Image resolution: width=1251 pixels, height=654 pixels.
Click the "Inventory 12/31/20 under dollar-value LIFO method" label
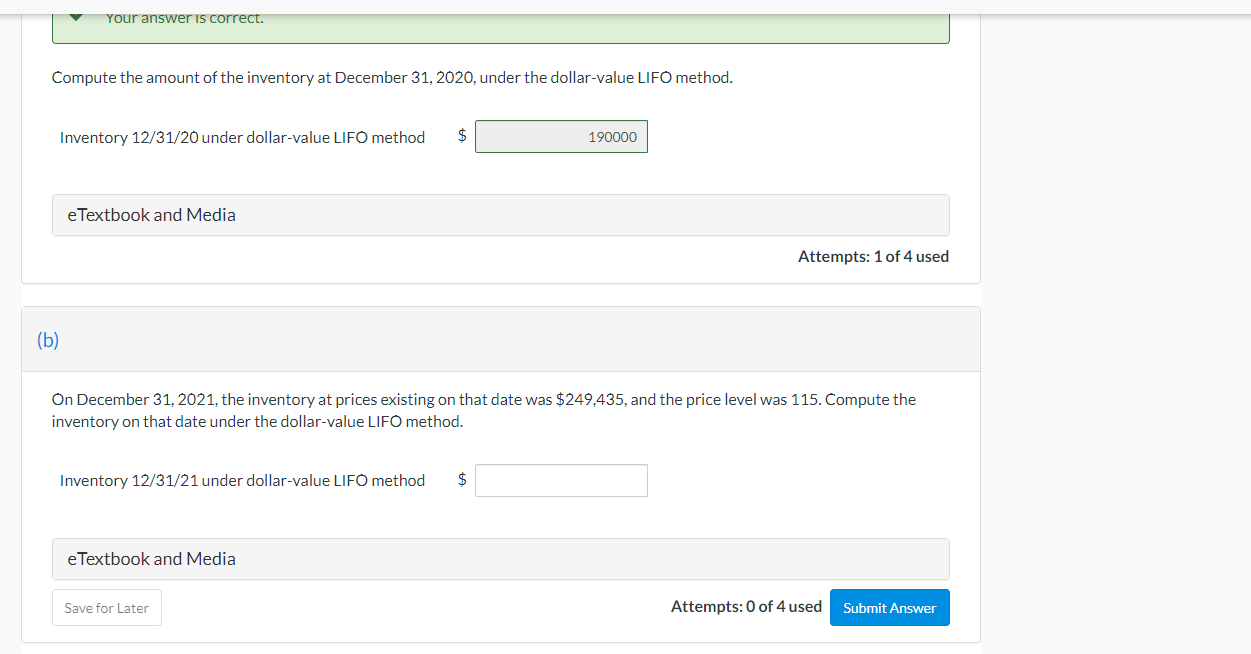242,138
